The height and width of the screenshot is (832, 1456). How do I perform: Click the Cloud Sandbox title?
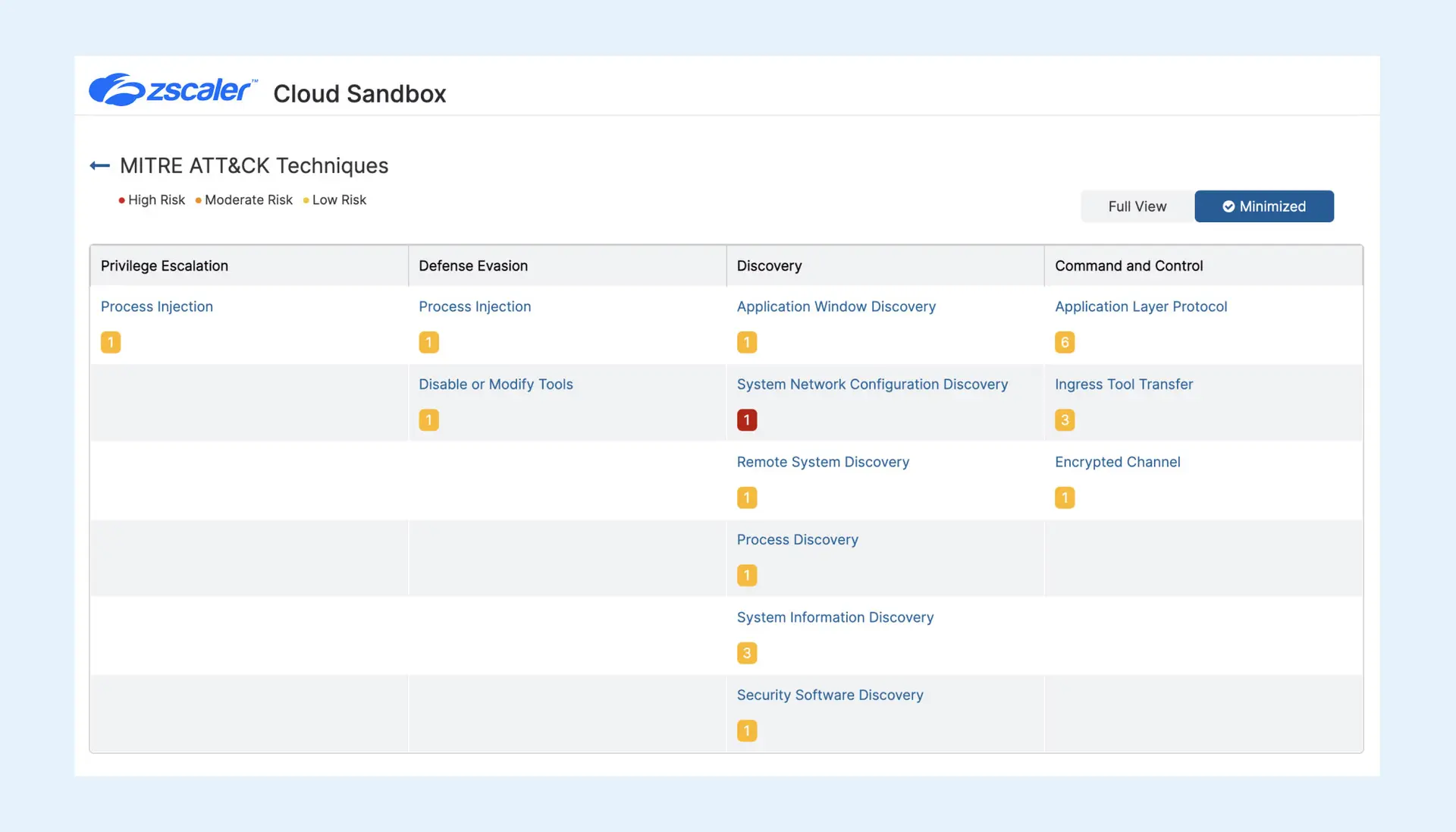[x=359, y=93]
